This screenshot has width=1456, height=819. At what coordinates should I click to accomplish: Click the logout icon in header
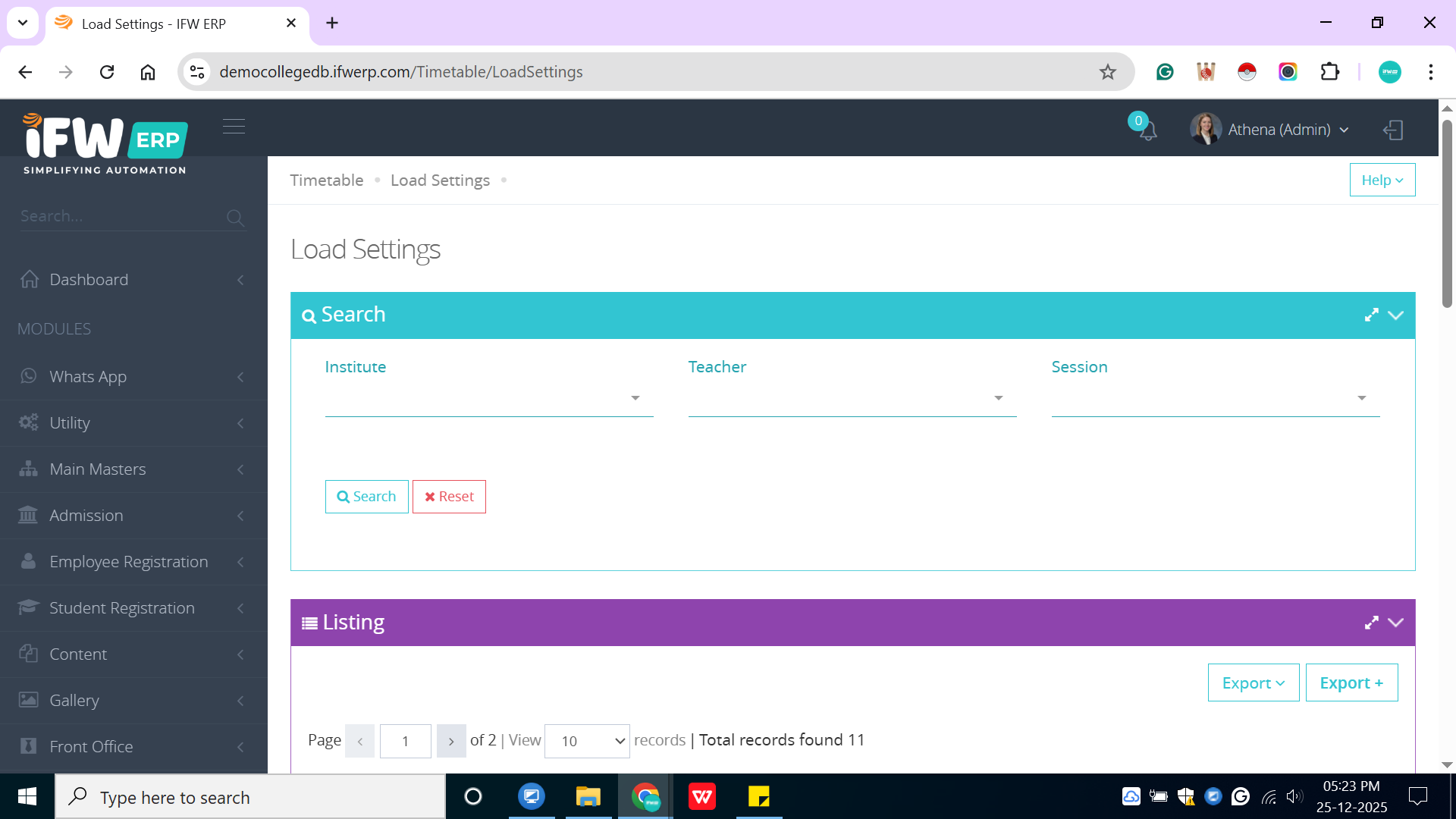(x=1393, y=130)
